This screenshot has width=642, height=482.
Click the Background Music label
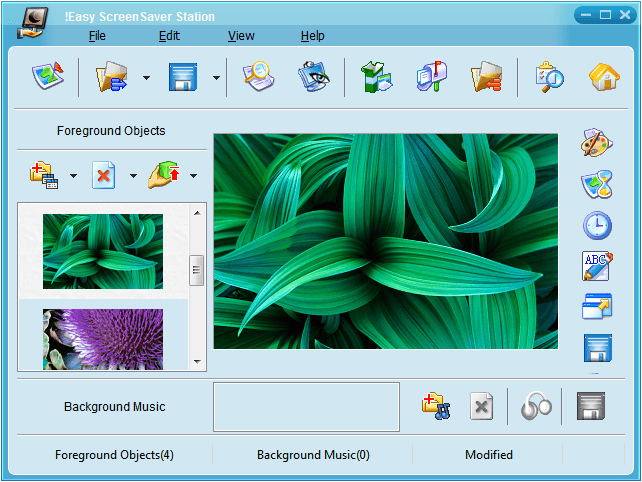(115, 407)
